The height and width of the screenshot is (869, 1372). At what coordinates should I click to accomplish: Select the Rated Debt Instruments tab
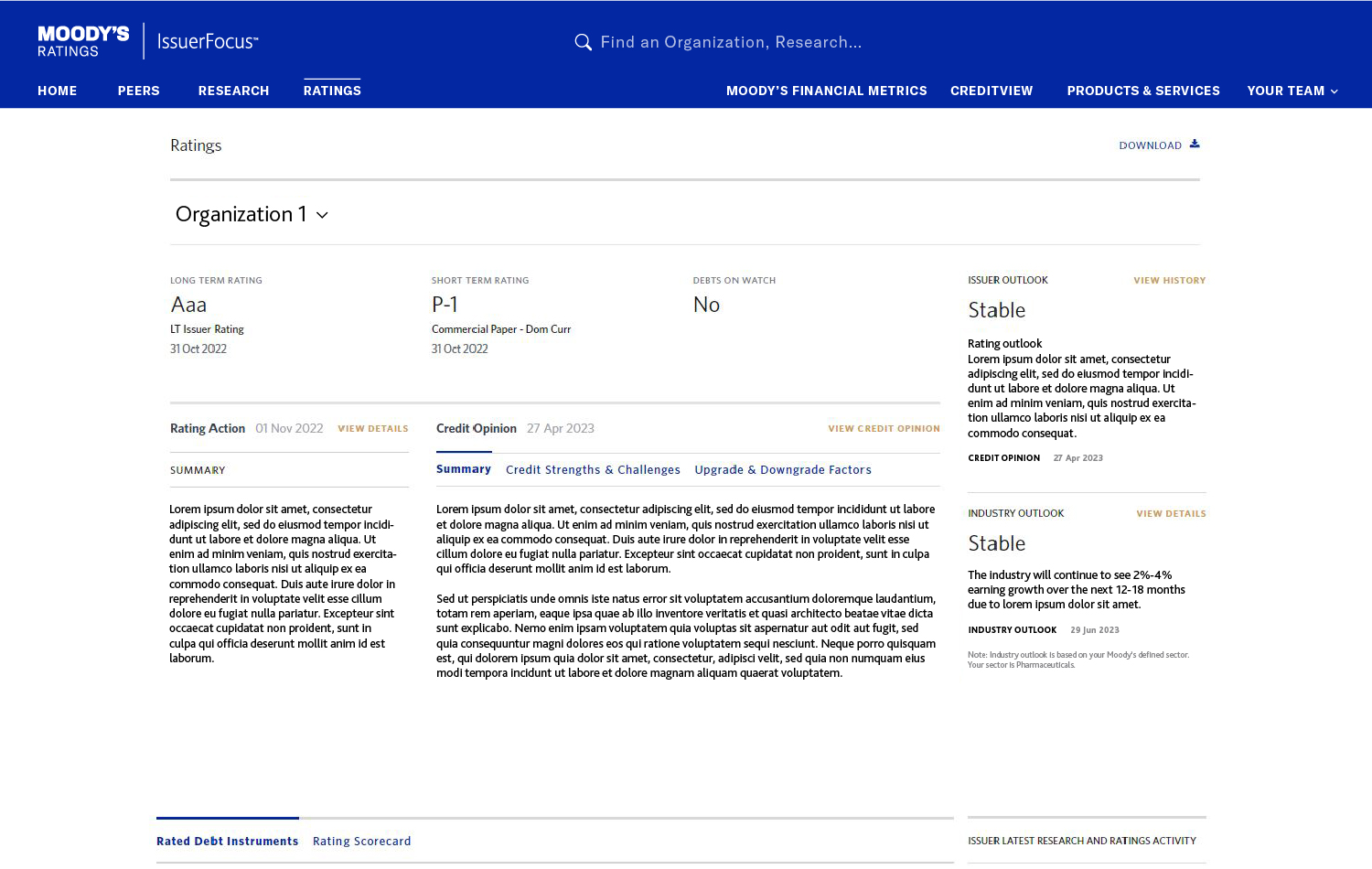[x=228, y=842]
